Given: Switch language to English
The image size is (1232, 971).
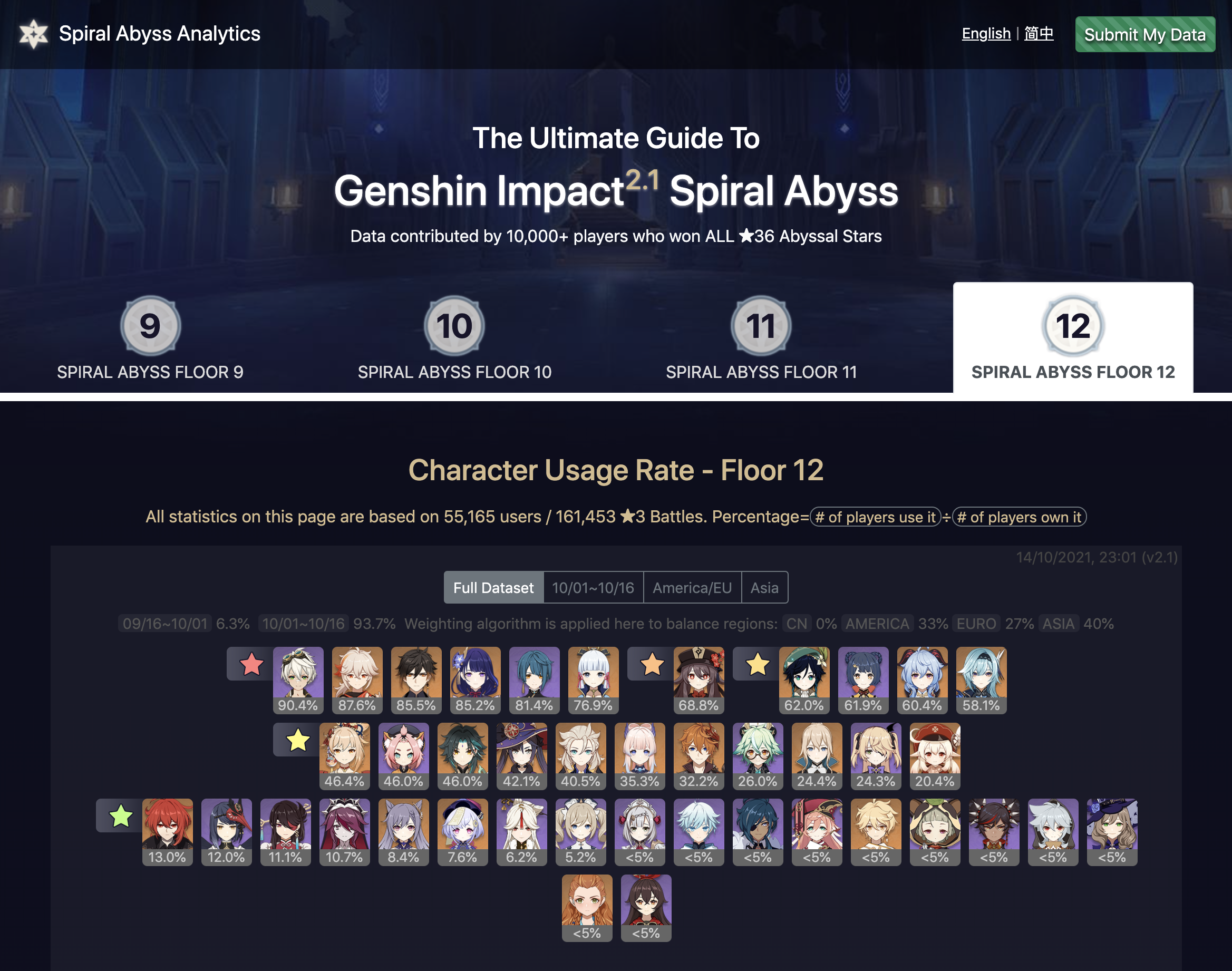Looking at the screenshot, I should pyautogui.click(x=986, y=34).
